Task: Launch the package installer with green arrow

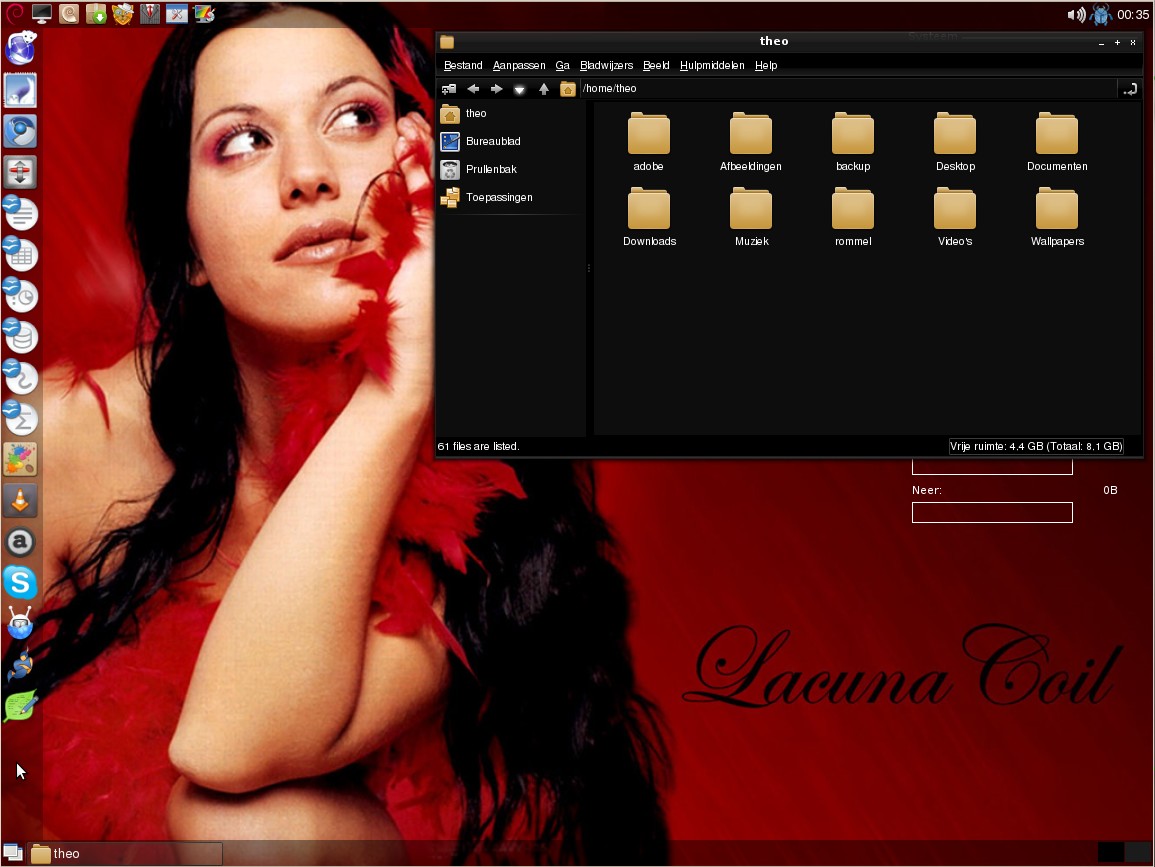Action: click(96, 13)
